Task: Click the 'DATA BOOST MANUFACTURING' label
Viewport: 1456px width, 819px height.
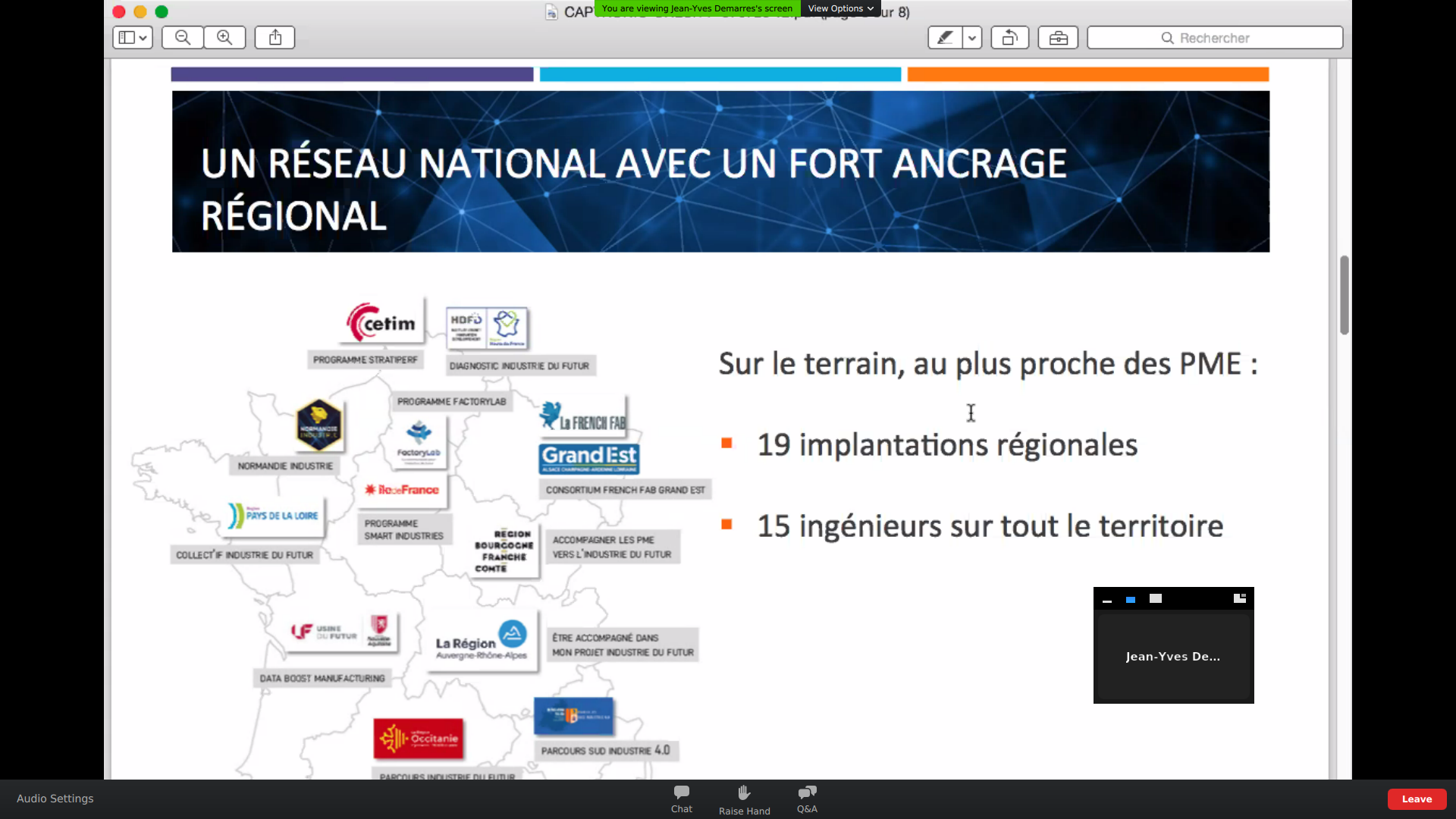Action: tap(322, 679)
